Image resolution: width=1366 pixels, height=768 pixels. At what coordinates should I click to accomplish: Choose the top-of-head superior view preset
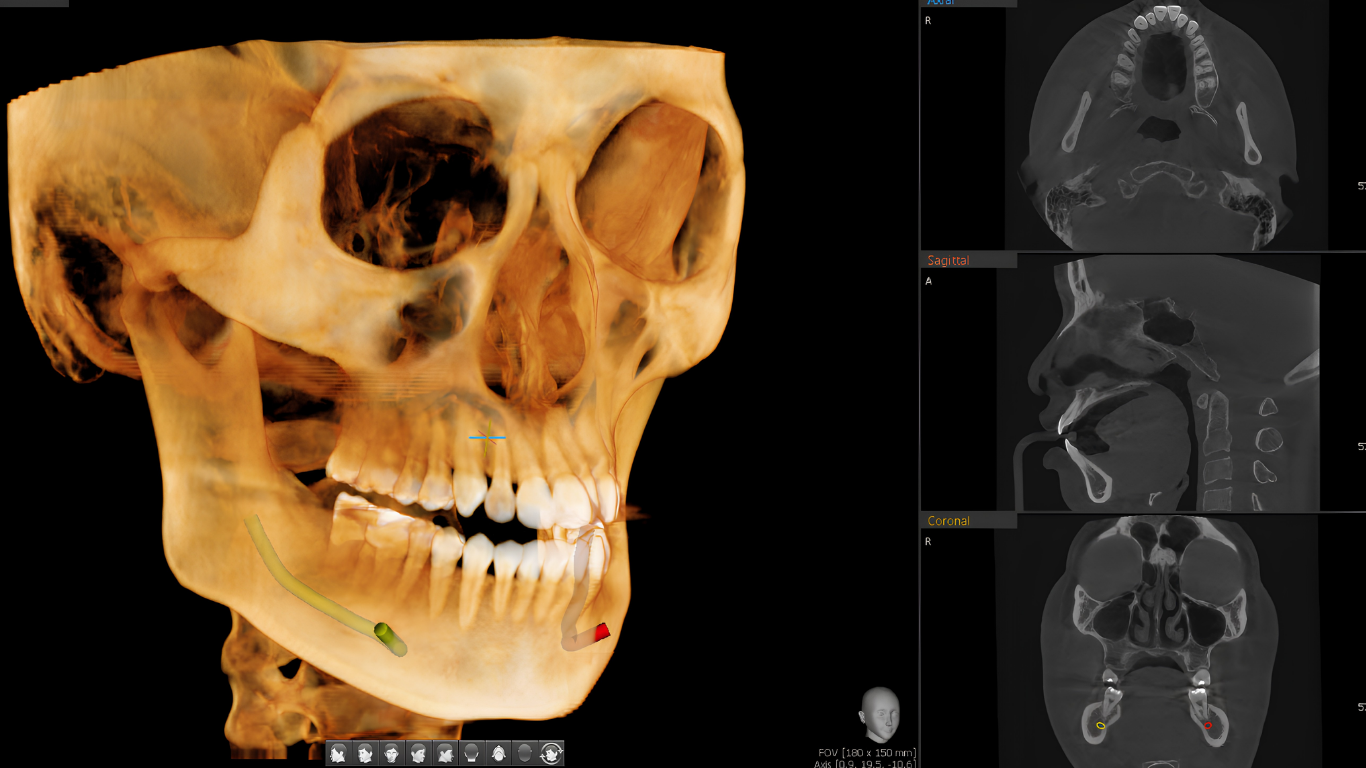pyautogui.click(x=524, y=753)
